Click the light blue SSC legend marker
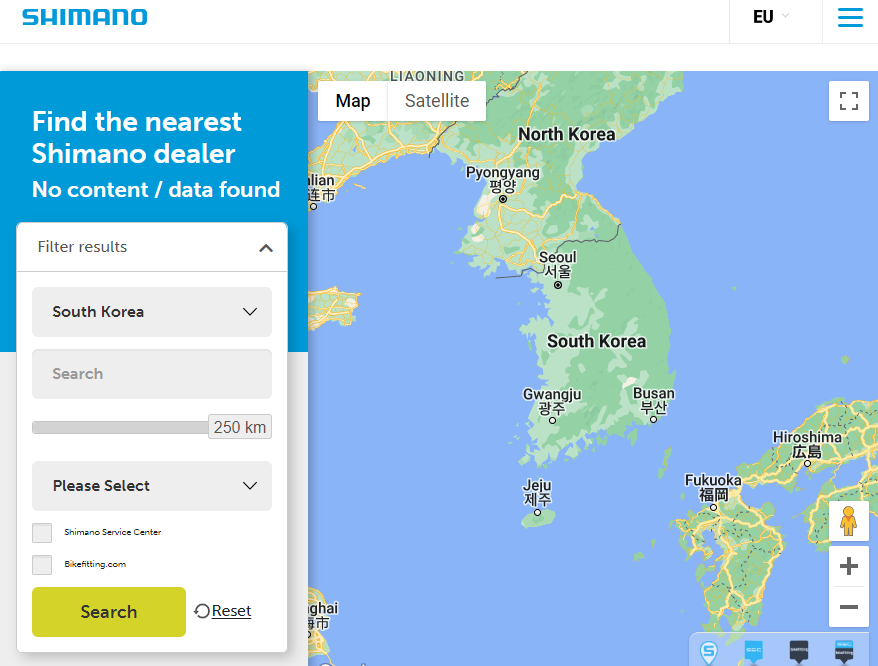The height and width of the screenshot is (666, 878). [754, 652]
